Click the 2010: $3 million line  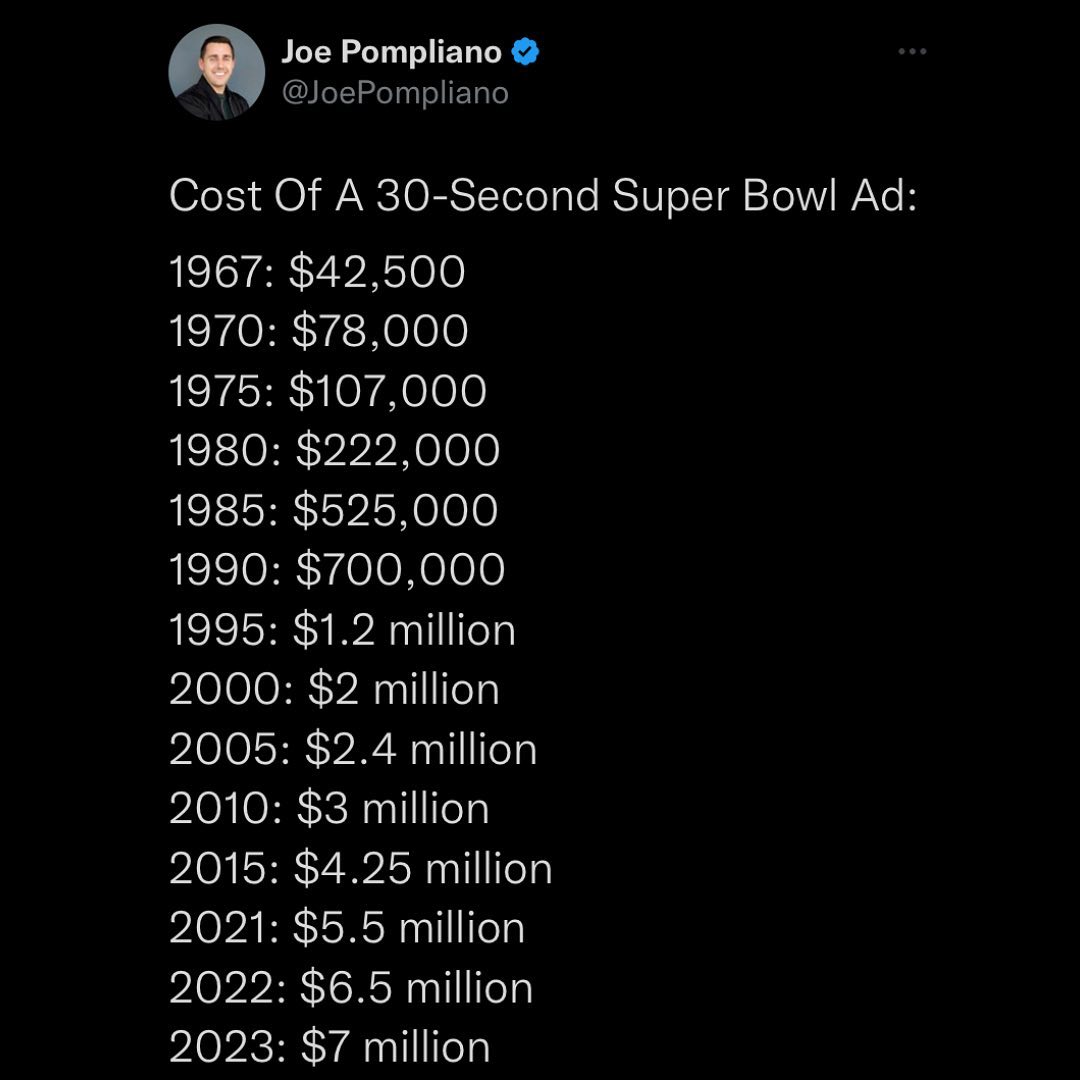tap(329, 808)
